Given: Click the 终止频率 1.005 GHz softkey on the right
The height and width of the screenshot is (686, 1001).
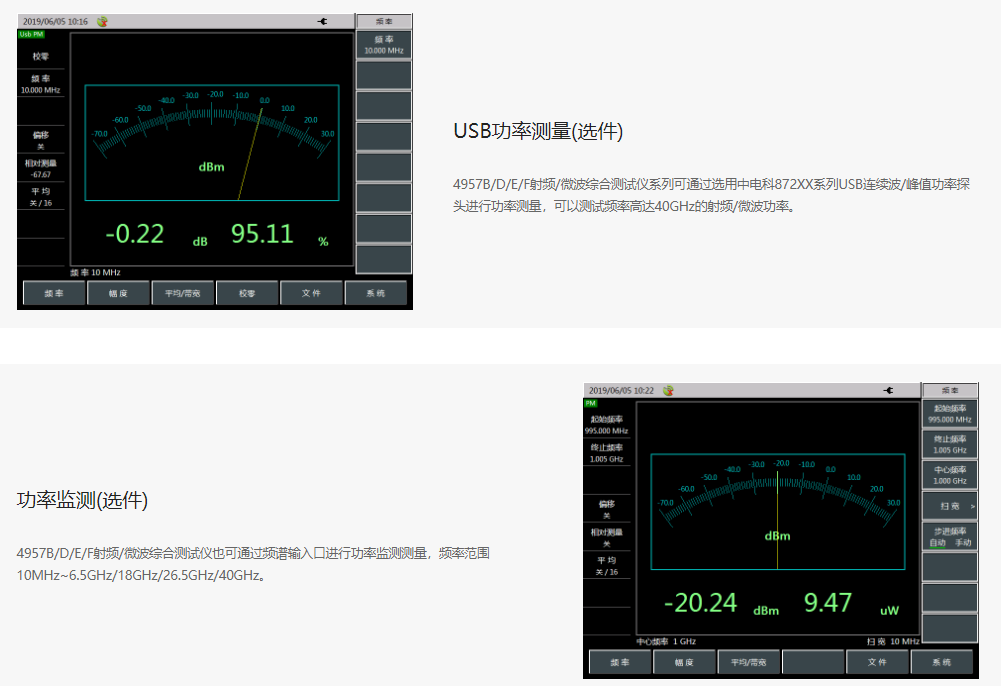Looking at the screenshot, I should click(x=949, y=444).
